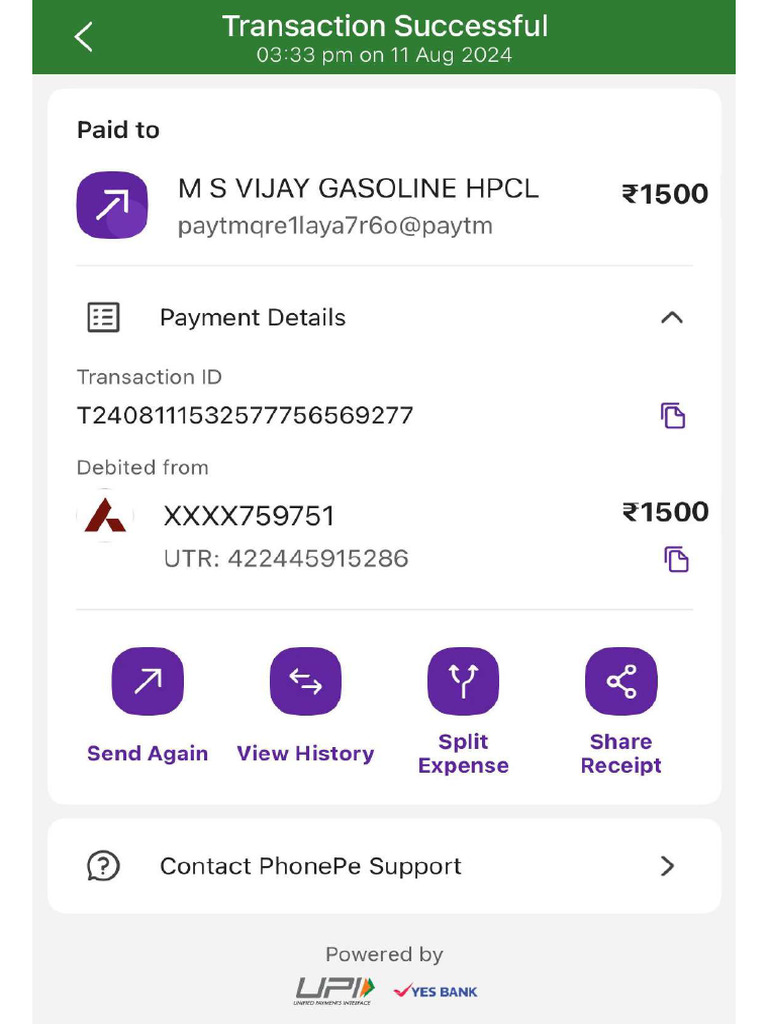Select Contact PhonePe Support row
Viewport: 768px width, 1024px height.
pyautogui.click(x=384, y=866)
